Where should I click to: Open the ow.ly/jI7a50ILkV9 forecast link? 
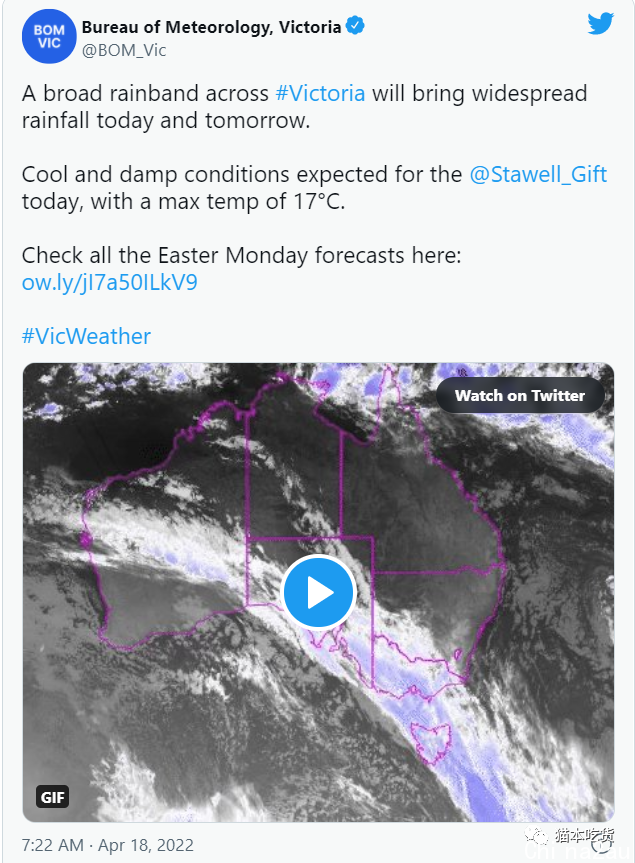(x=110, y=283)
